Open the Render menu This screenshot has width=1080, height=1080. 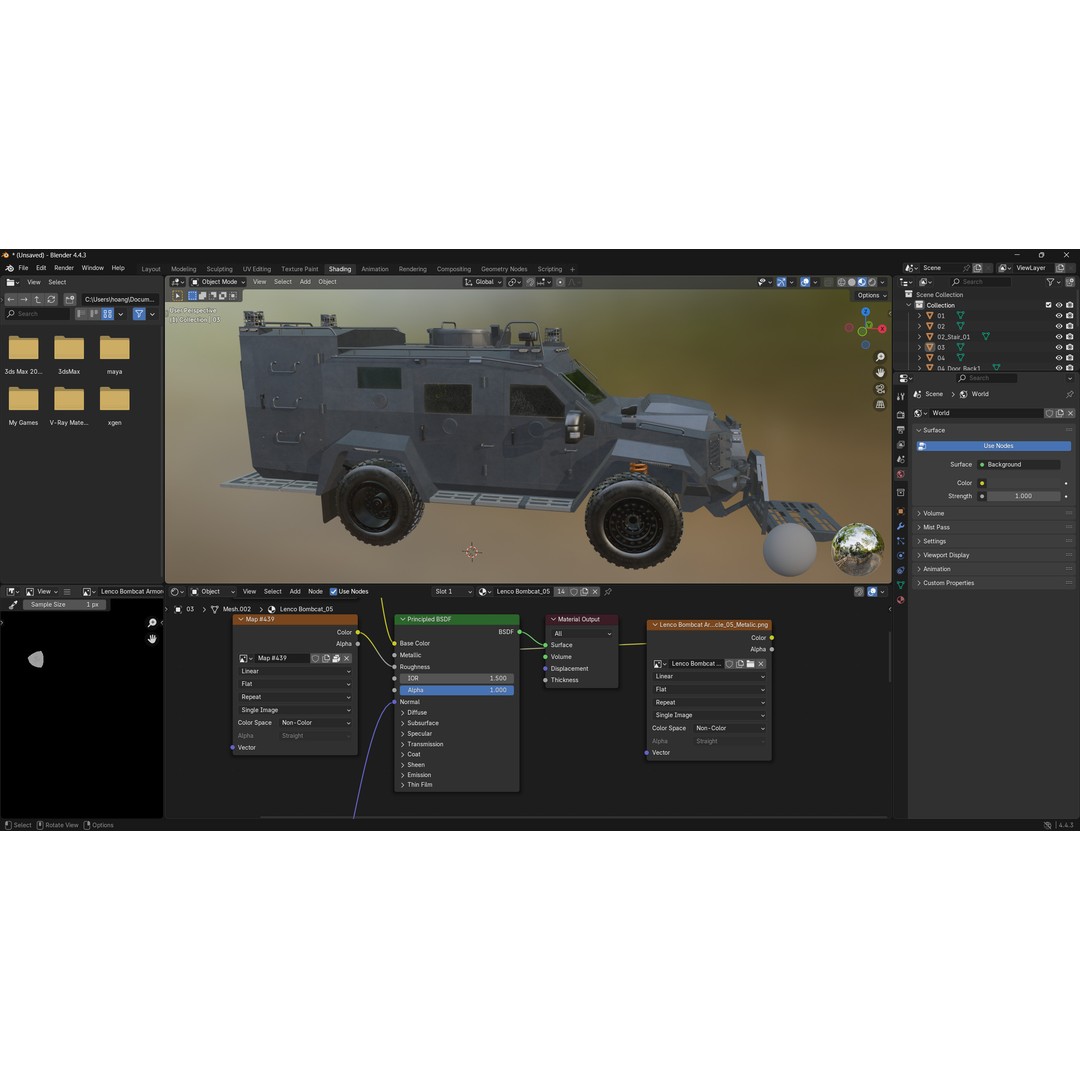pos(64,268)
